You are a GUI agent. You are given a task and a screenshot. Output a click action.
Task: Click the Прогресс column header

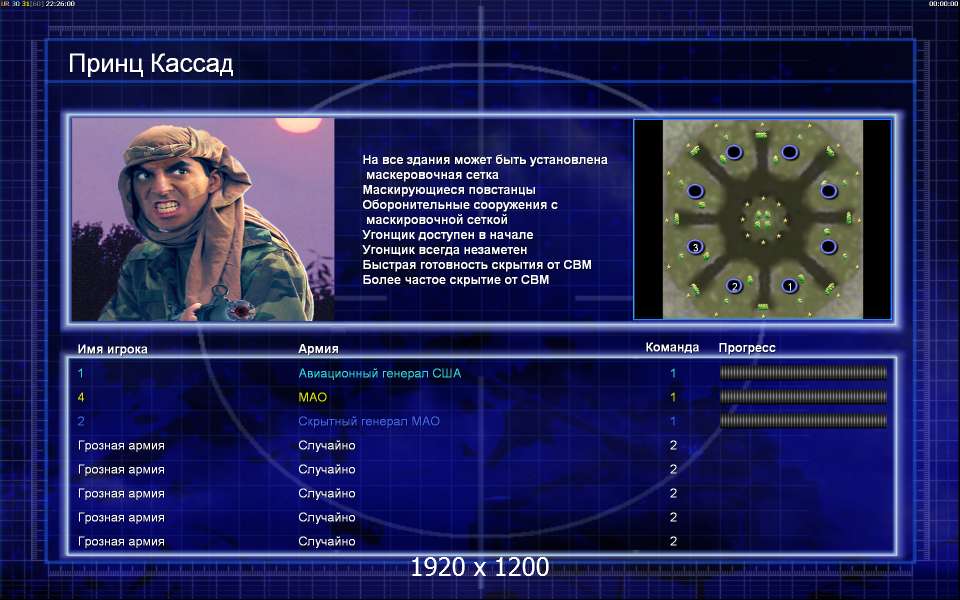tap(747, 348)
